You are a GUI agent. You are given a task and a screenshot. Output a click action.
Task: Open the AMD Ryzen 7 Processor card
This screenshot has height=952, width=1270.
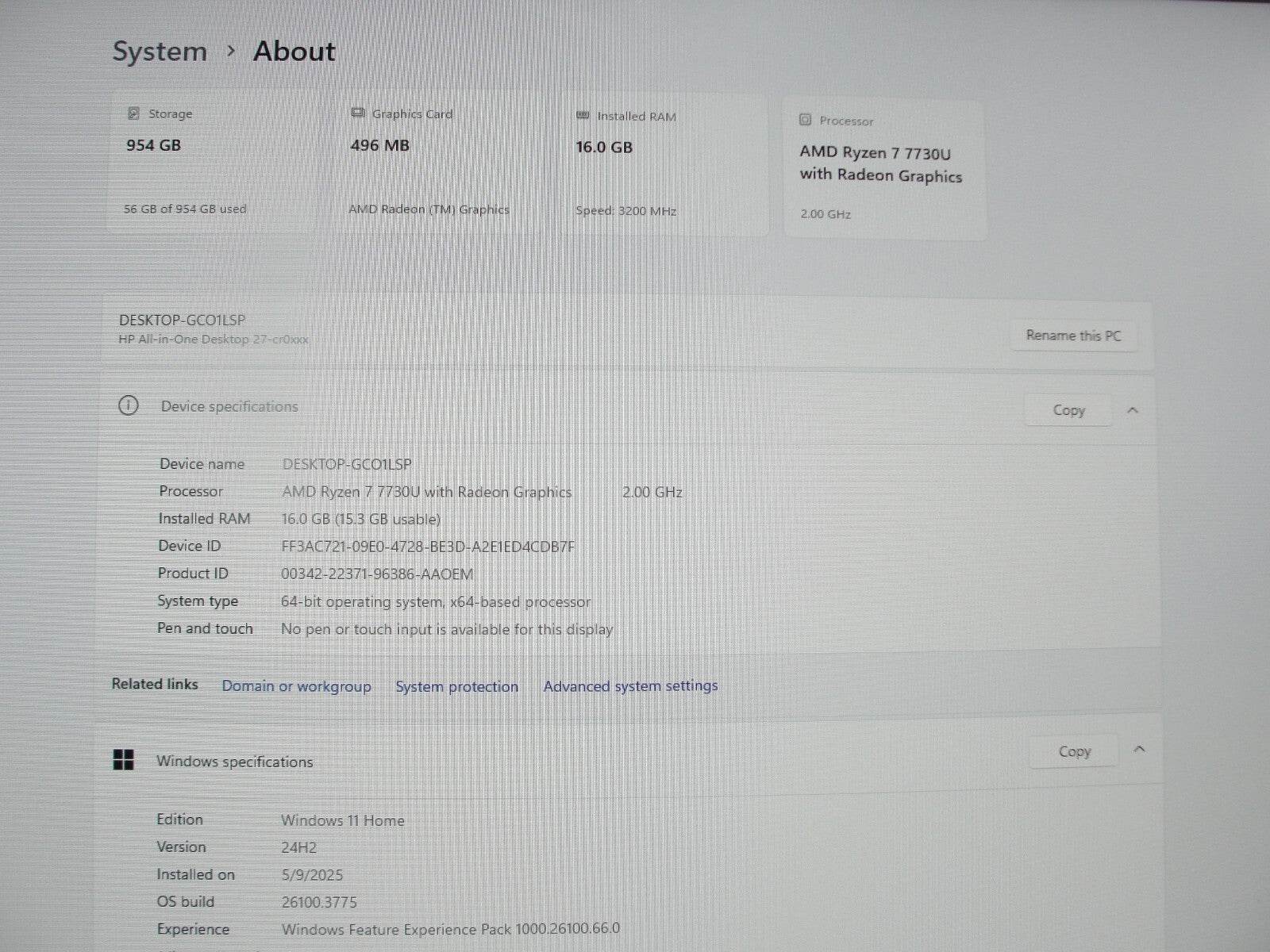point(885,168)
